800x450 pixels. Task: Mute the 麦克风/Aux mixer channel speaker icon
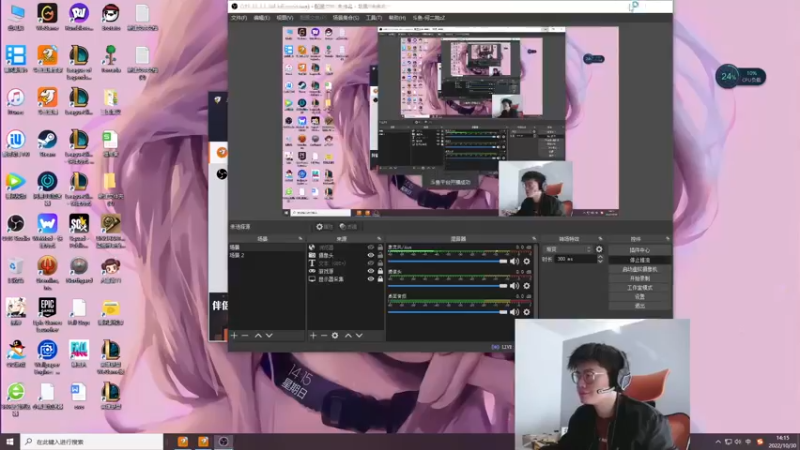[514, 261]
